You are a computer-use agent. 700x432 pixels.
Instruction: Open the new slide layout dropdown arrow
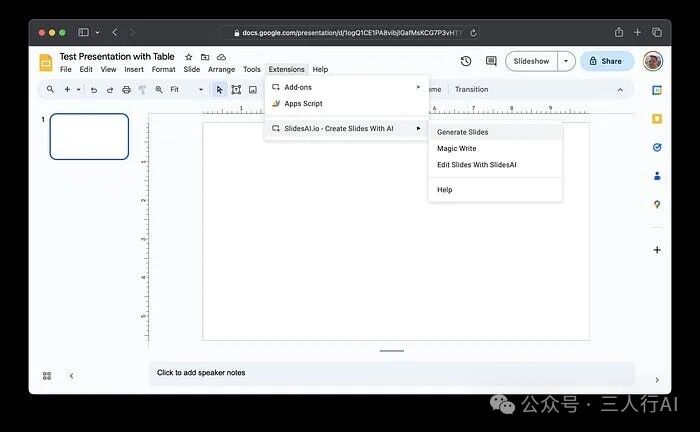coord(78,90)
